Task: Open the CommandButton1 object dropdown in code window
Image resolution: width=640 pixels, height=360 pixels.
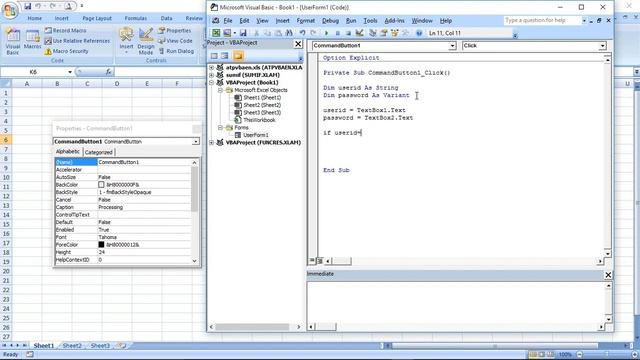Action: click(452, 46)
